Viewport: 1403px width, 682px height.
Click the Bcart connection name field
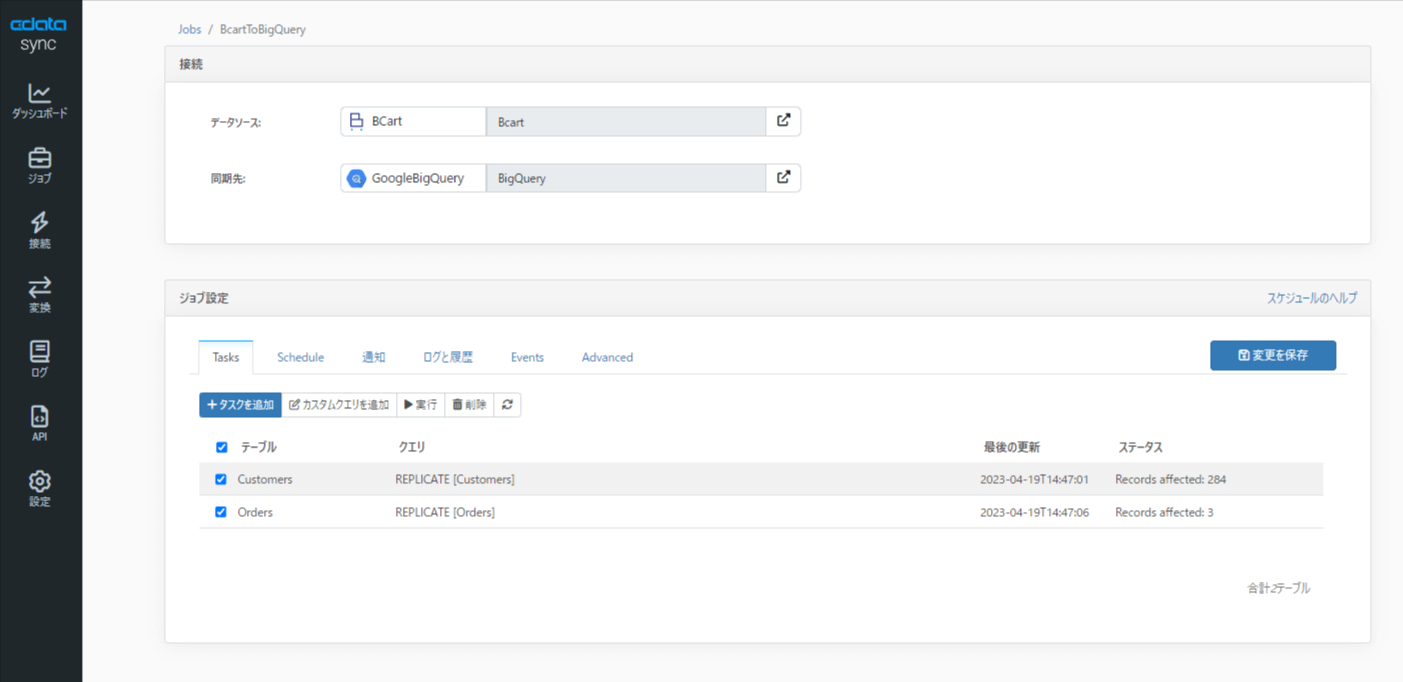(x=626, y=121)
